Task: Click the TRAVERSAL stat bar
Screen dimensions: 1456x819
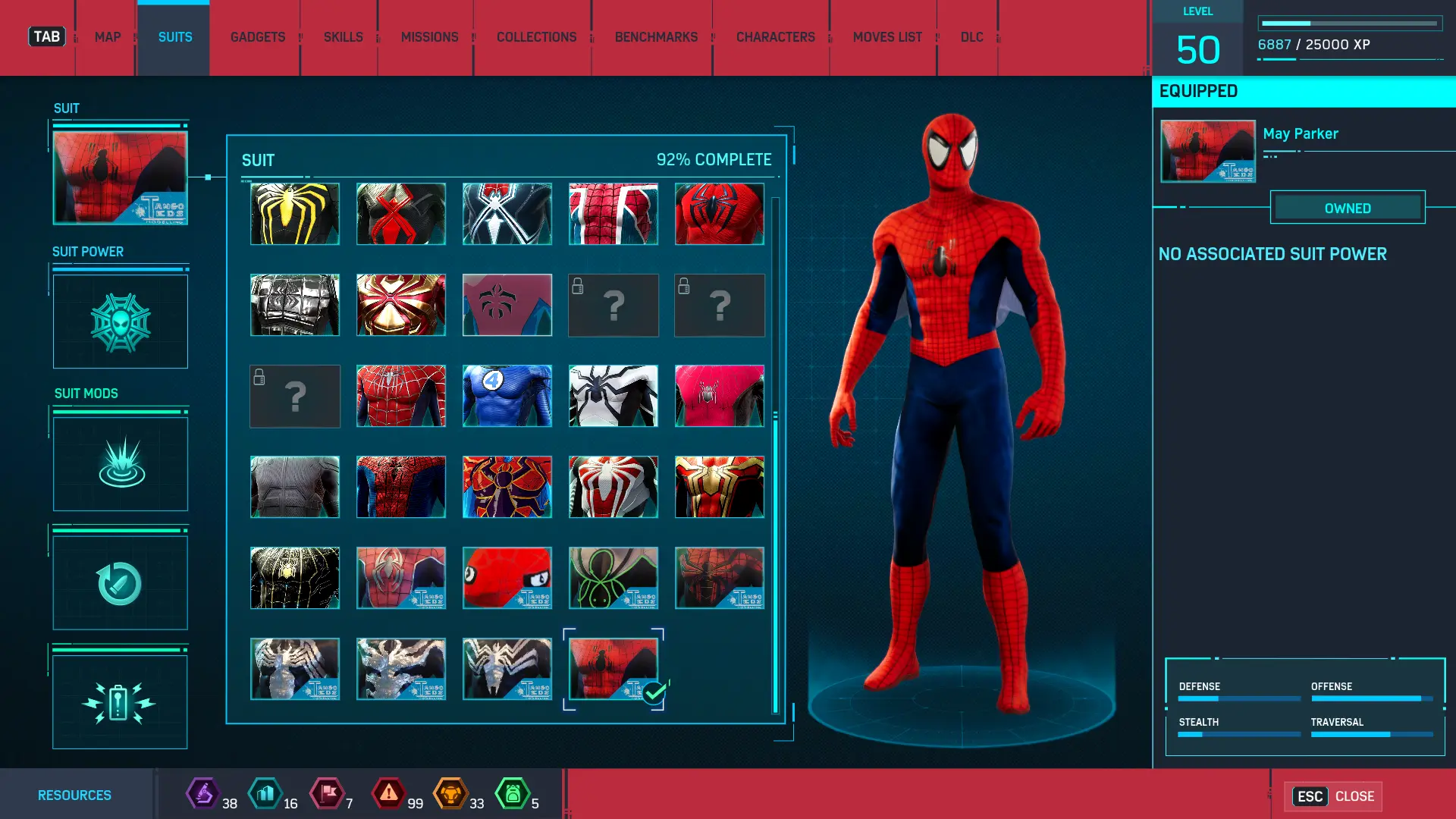Action: pos(1372,734)
